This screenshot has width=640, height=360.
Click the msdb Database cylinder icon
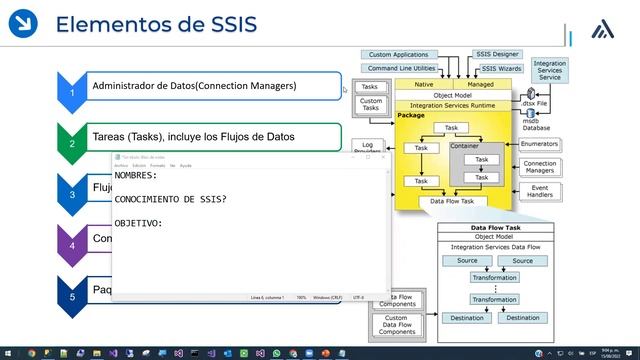coord(530,113)
